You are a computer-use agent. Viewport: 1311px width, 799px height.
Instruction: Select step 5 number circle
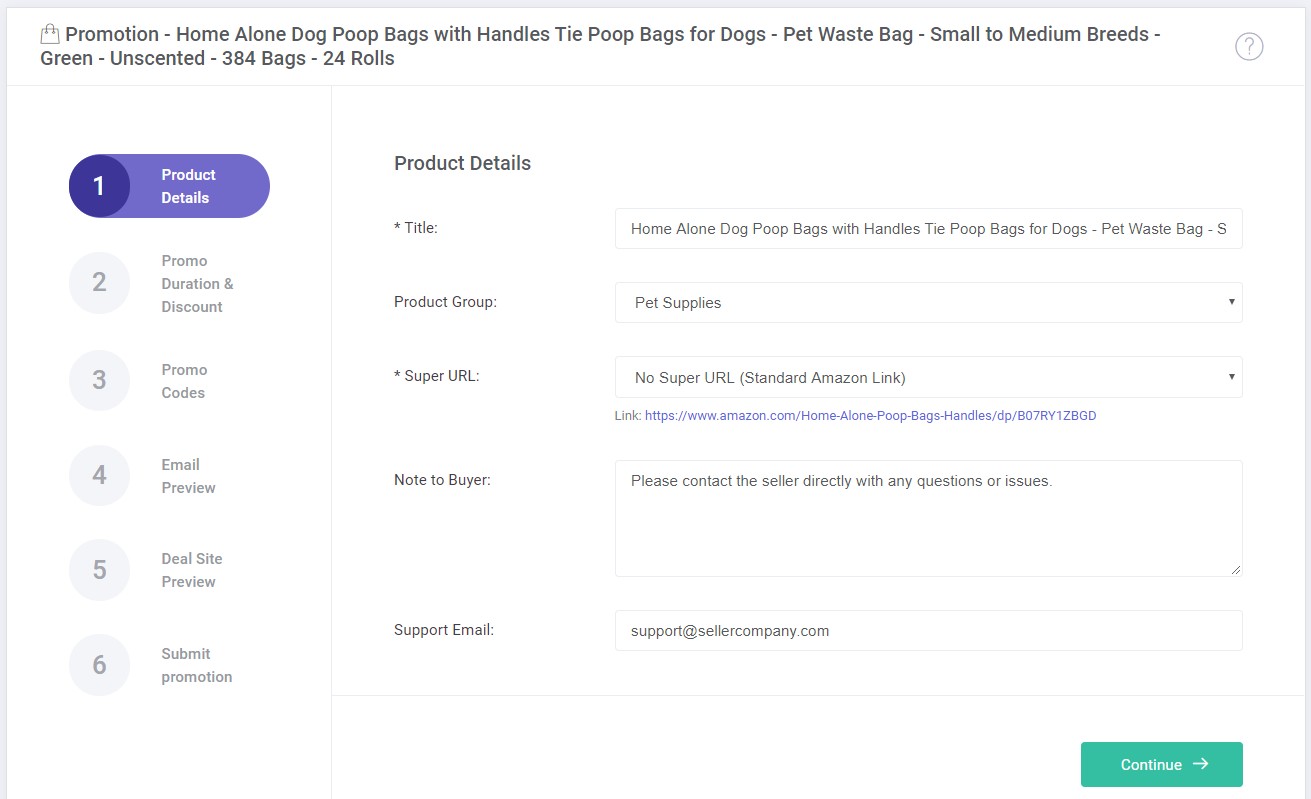(99, 570)
